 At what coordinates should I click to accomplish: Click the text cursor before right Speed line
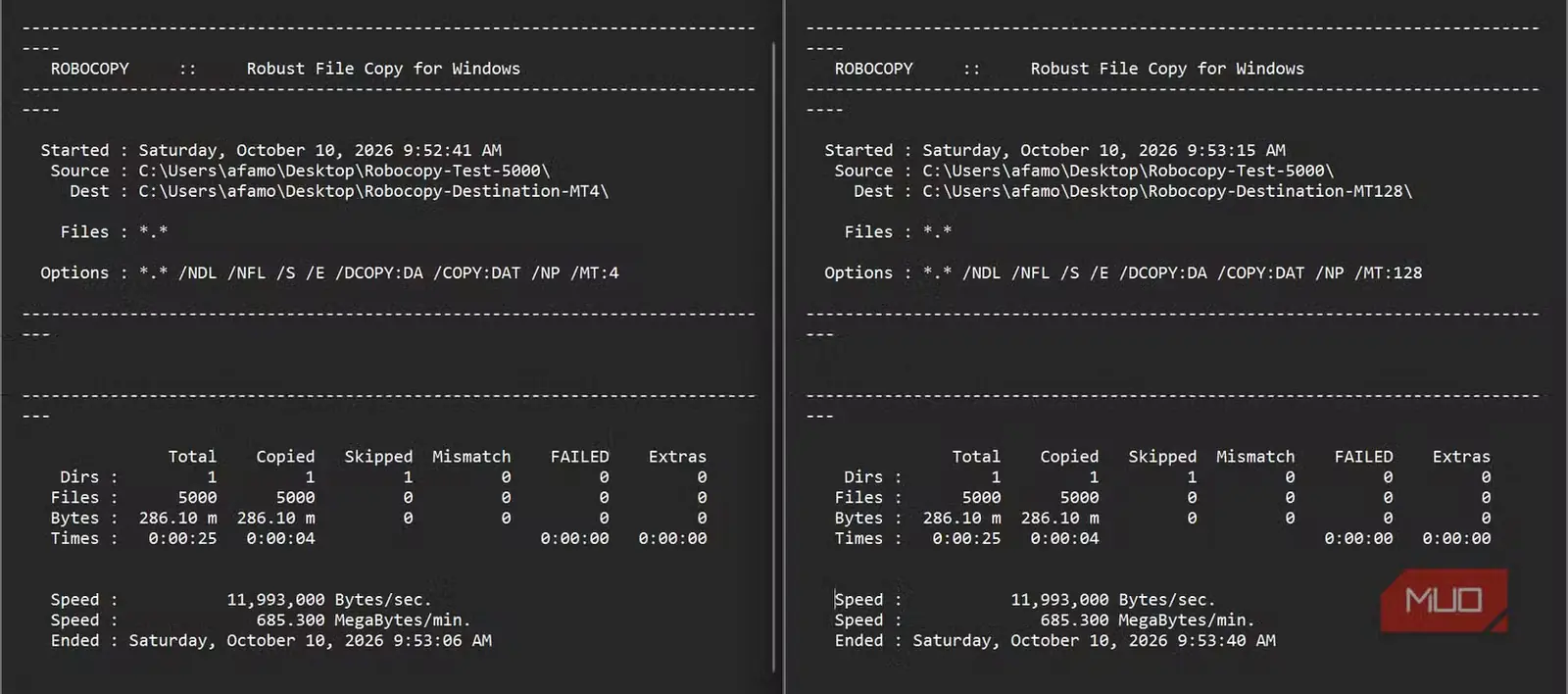(x=835, y=599)
